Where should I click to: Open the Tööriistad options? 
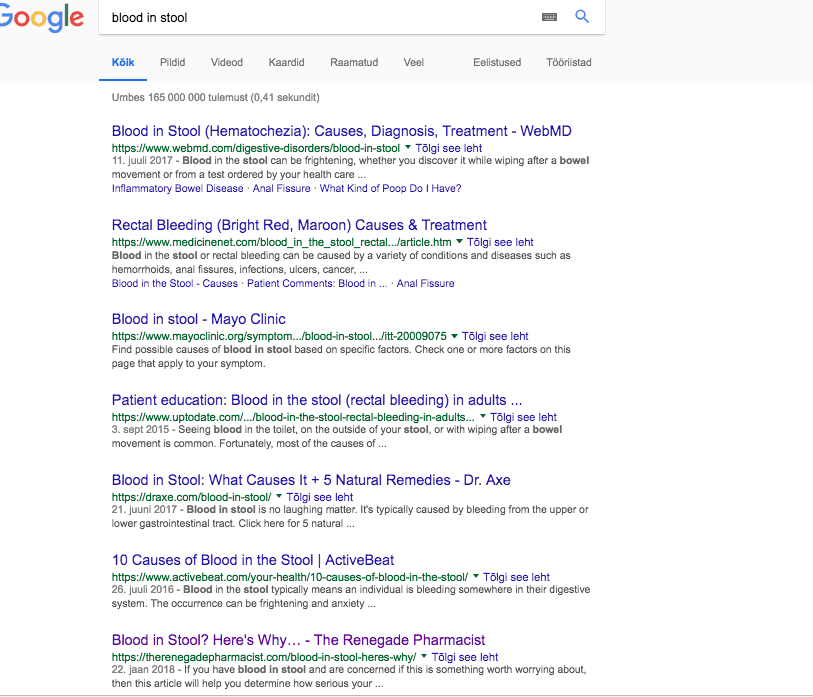[x=569, y=62]
